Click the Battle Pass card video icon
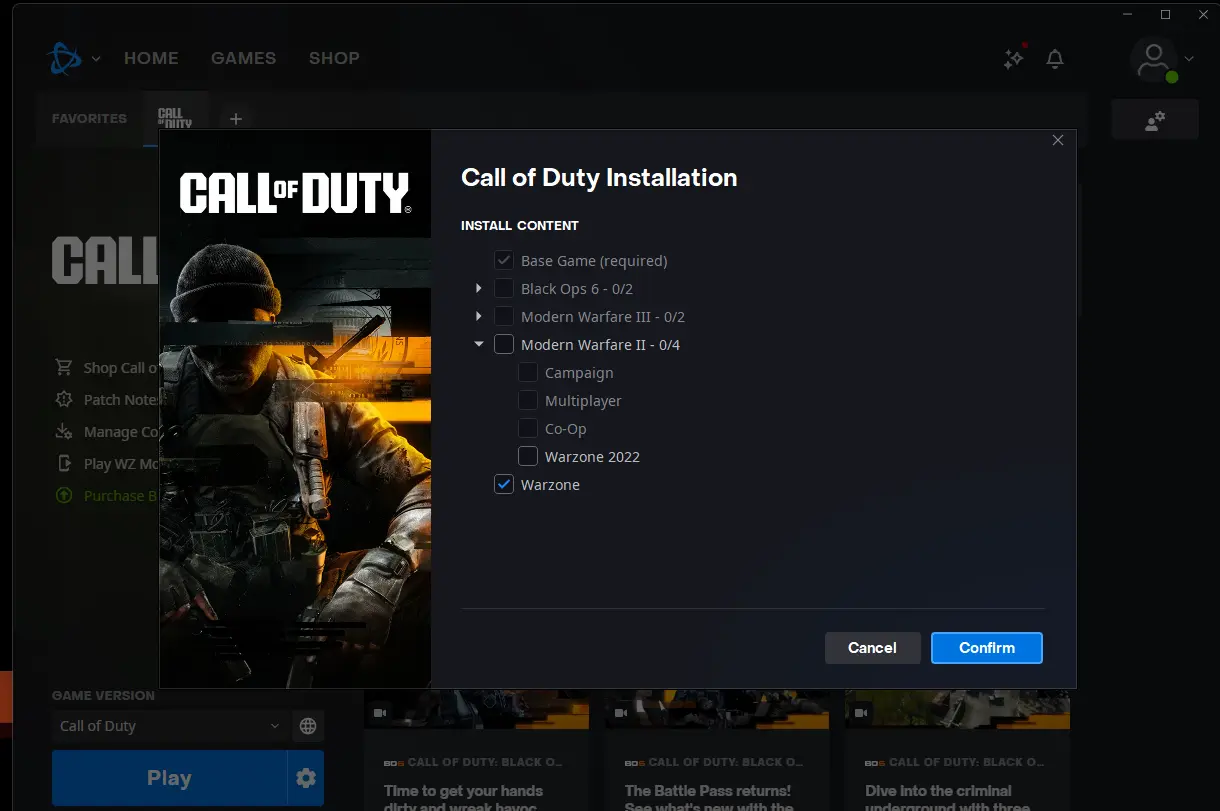This screenshot has height=811, width=1220. coord(620,712)
